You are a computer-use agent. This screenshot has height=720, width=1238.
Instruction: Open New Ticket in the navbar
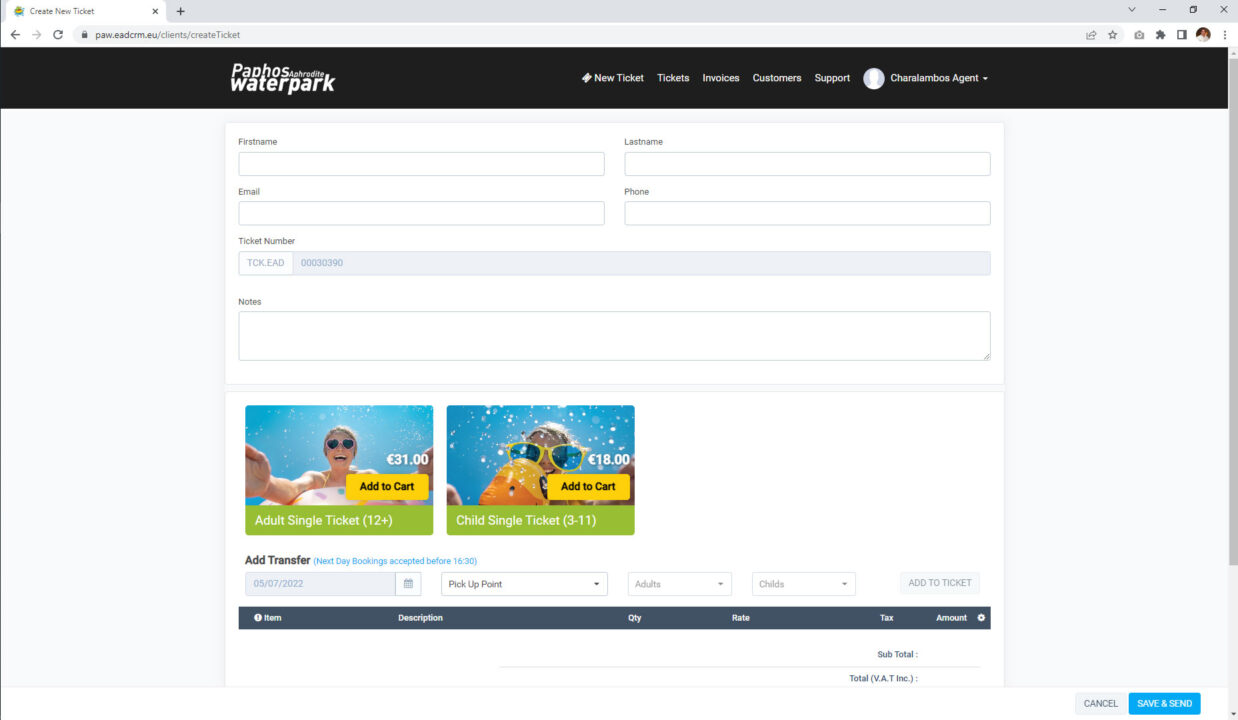(613, 78)
